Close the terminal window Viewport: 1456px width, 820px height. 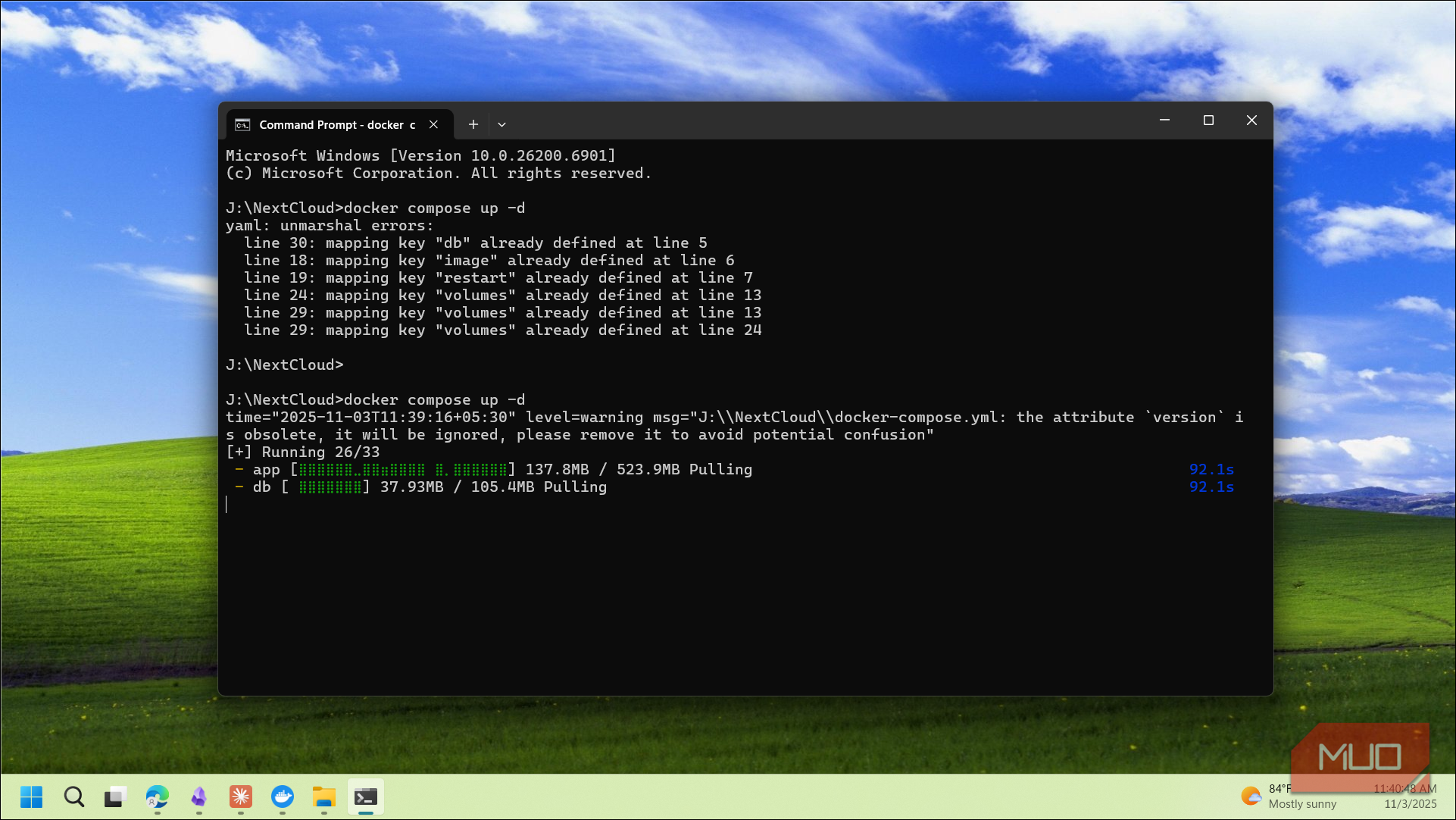point(1251,120)
